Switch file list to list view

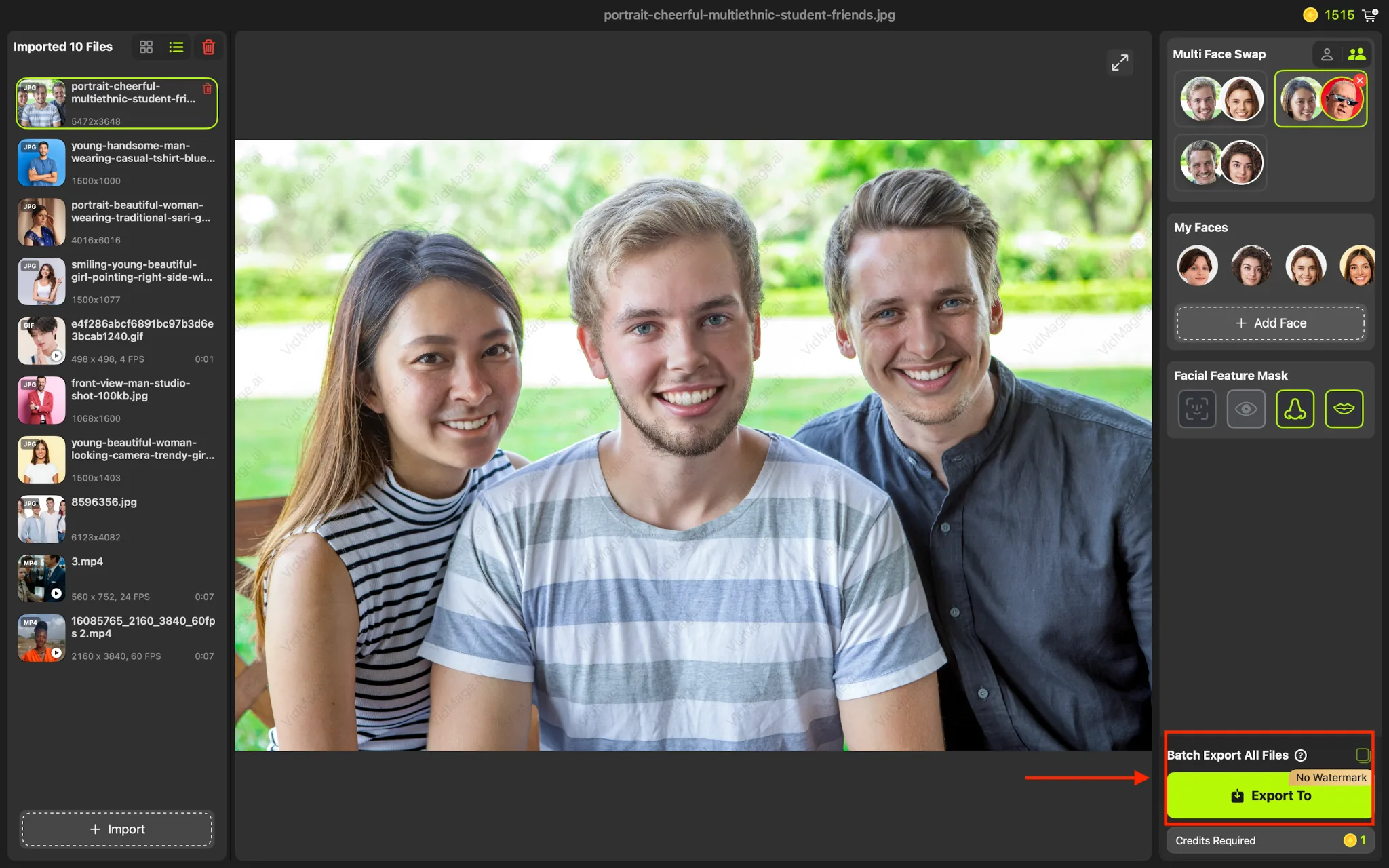tap(176, 47)
